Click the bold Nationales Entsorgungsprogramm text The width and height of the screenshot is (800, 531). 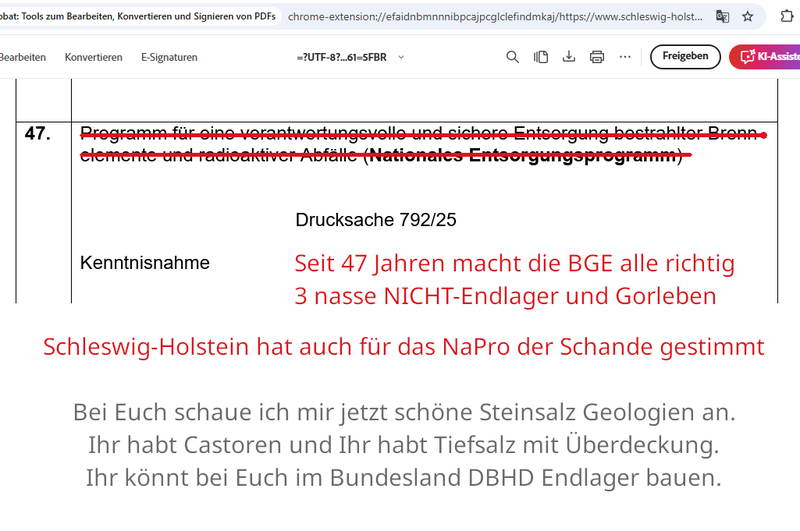tap(524, 154)
